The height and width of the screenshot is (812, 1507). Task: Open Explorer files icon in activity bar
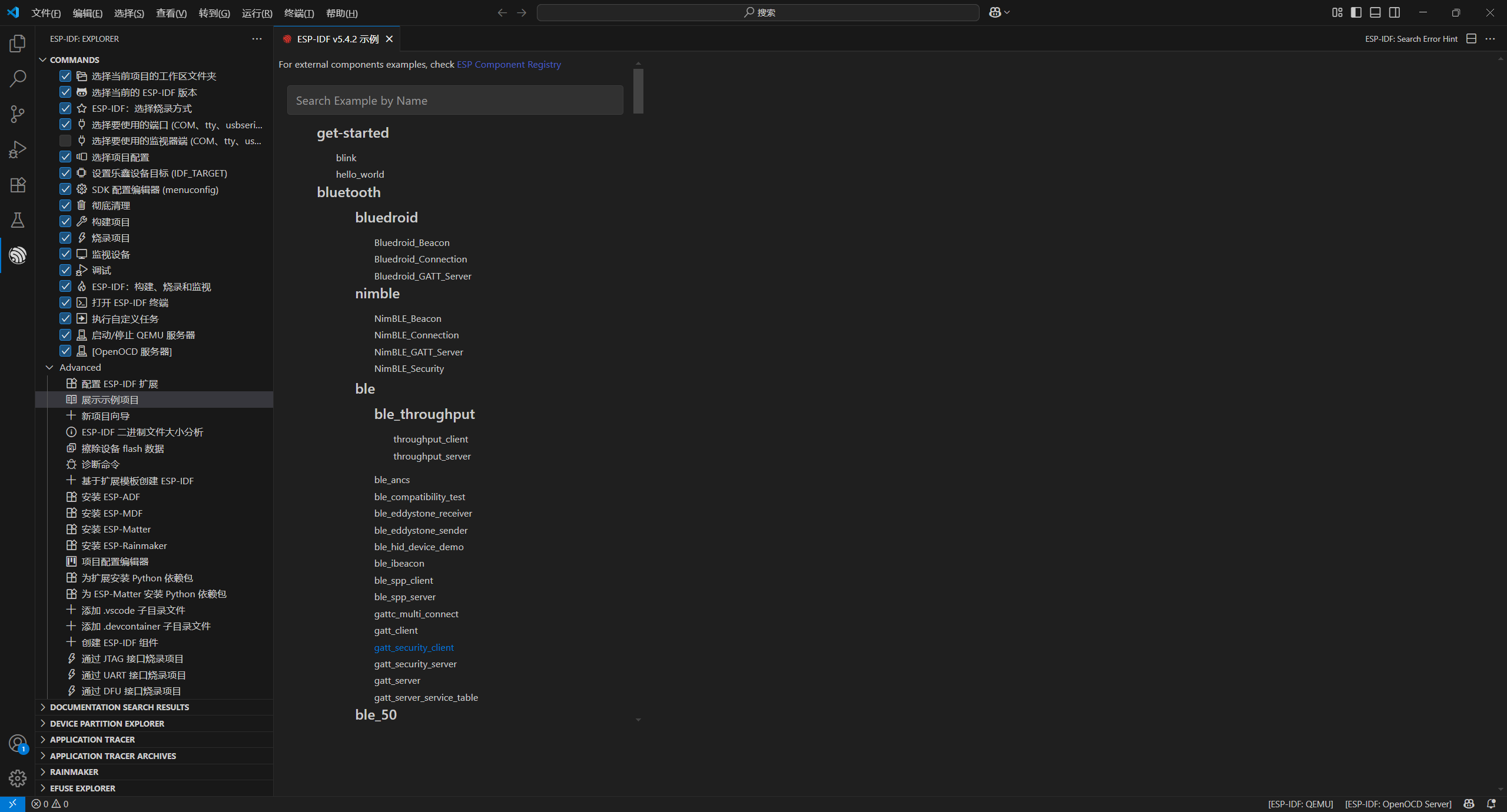[18, 44]
